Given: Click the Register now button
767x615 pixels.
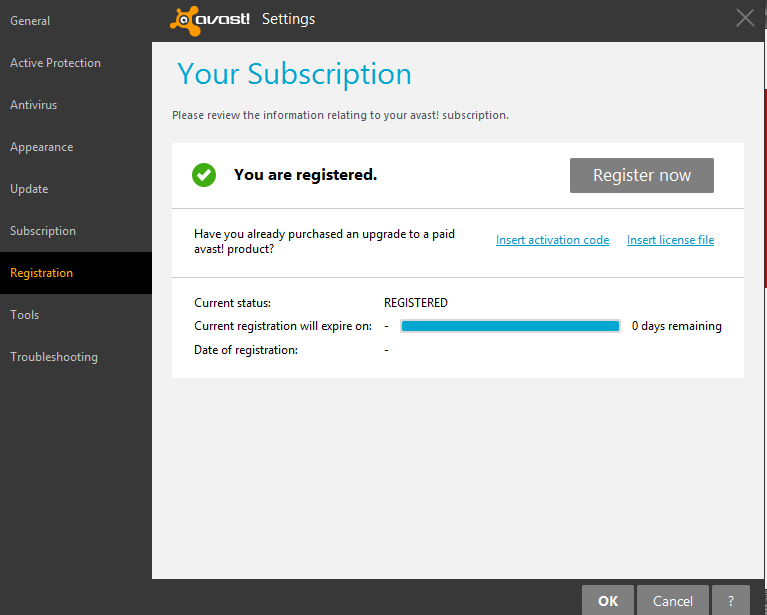Looking at the screenshot, I should click(x=642, y=175).
